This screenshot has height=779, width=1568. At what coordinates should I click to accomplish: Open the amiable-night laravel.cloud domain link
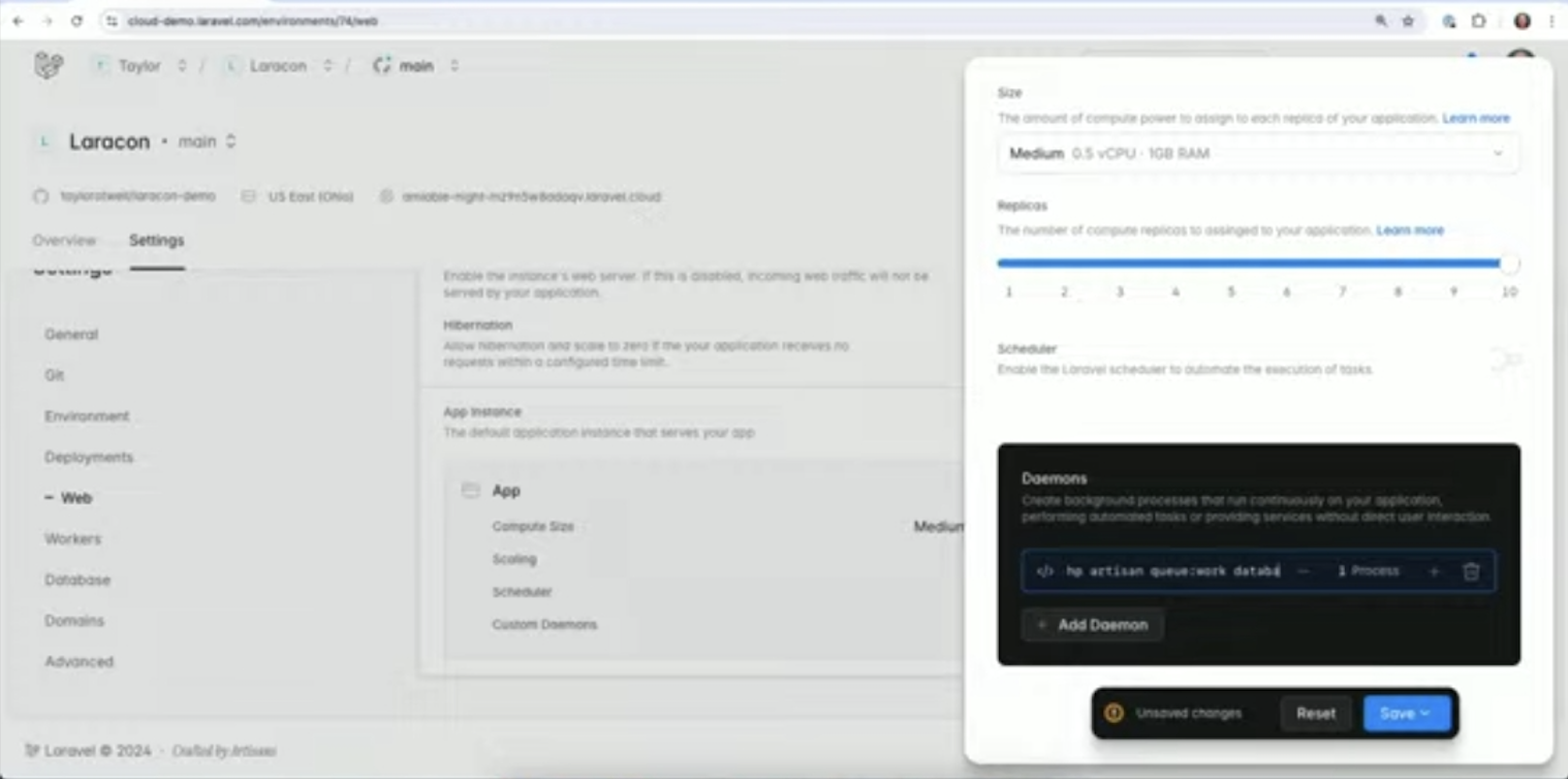pos(531,197)
